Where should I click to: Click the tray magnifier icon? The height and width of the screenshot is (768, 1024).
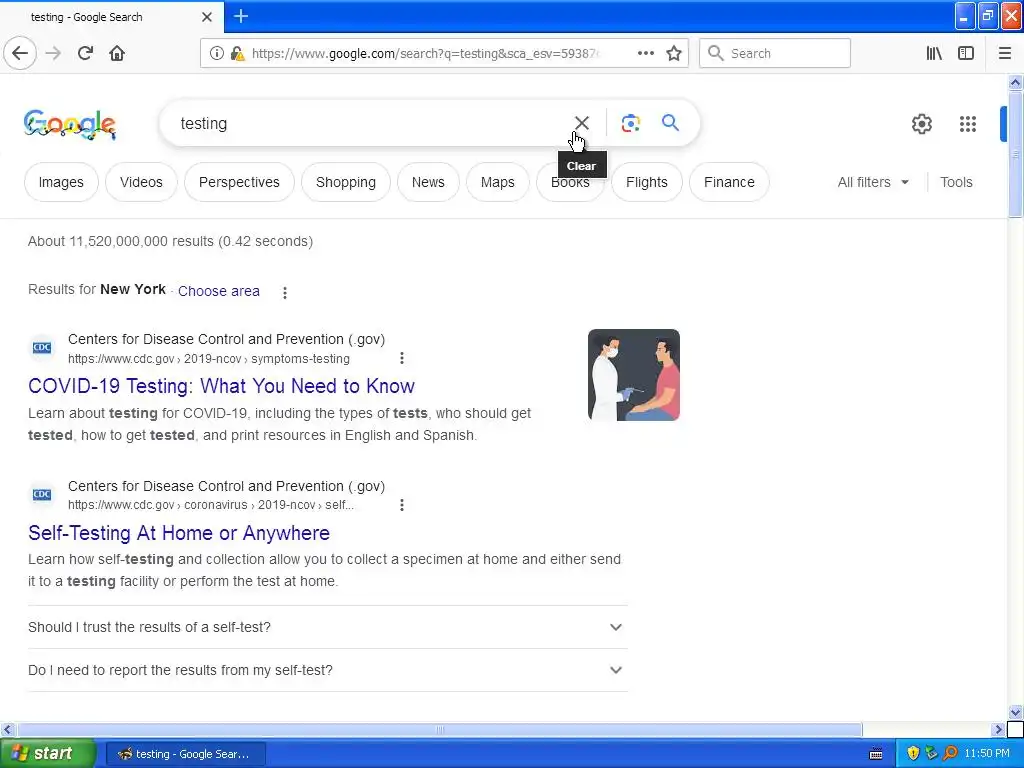click(950, 754)
